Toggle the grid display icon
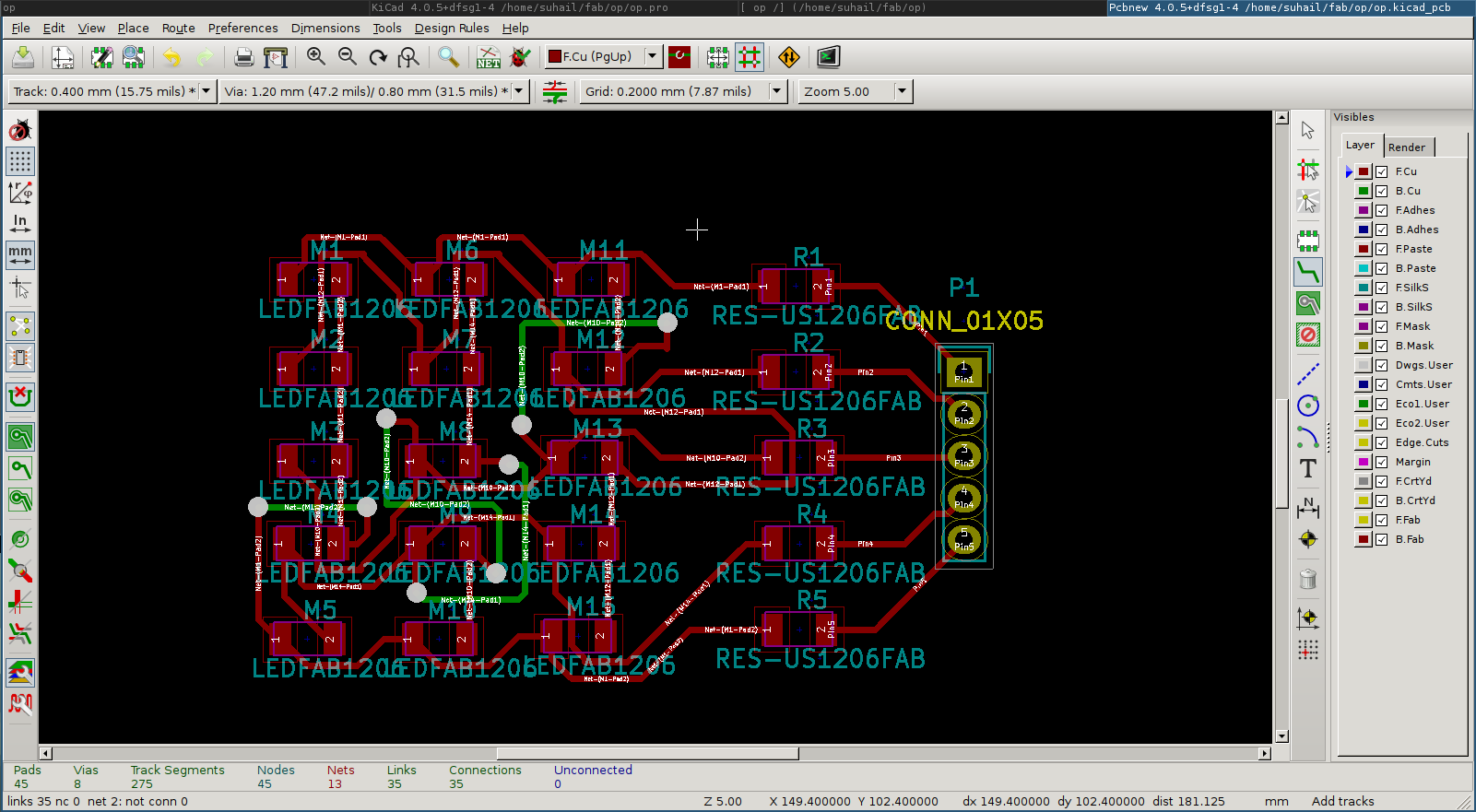 pyautogui.click(x=20, y=161)
